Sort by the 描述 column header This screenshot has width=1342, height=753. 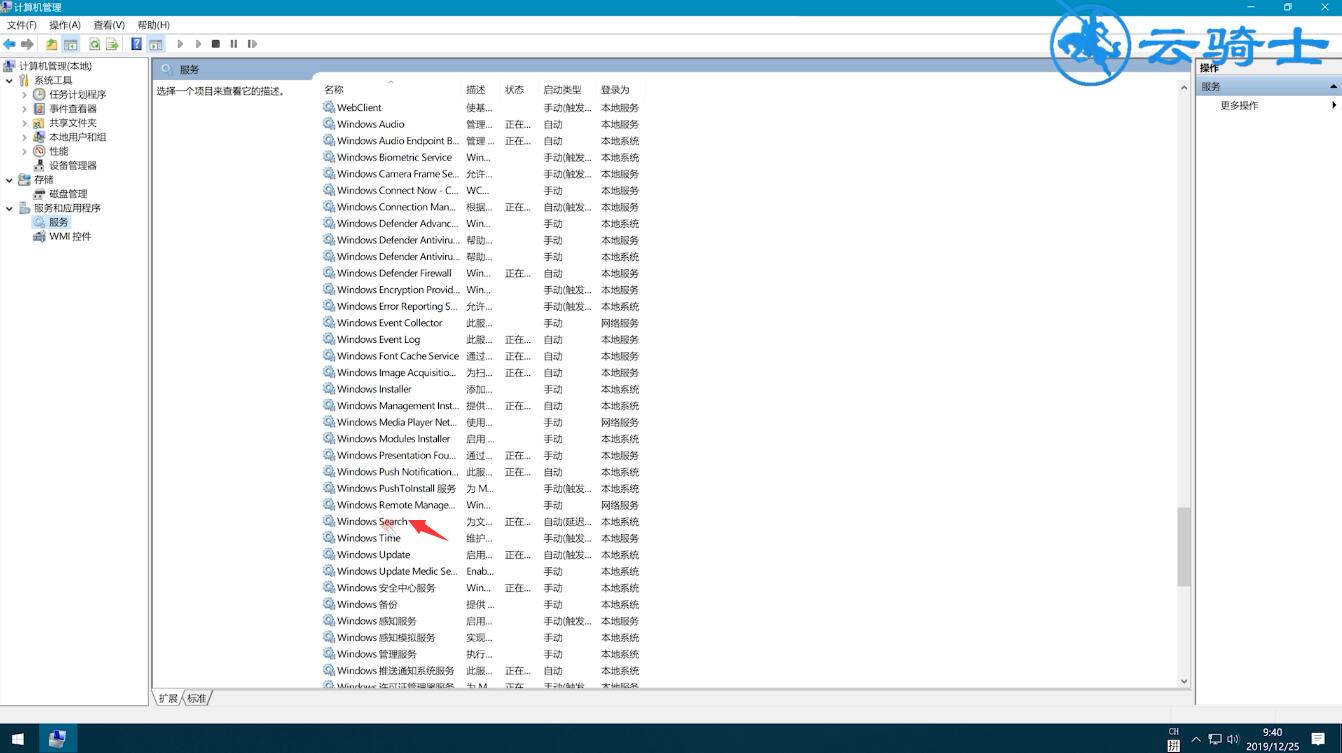coord(481,90)
